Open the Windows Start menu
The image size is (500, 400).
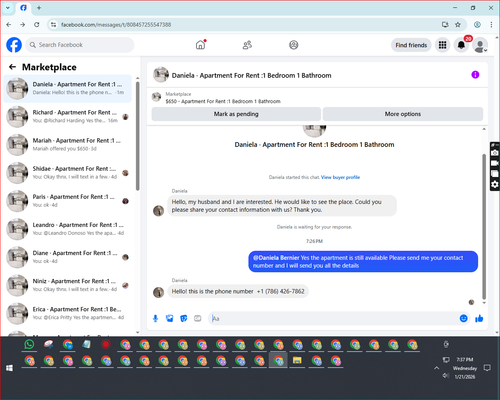(9, 368)
